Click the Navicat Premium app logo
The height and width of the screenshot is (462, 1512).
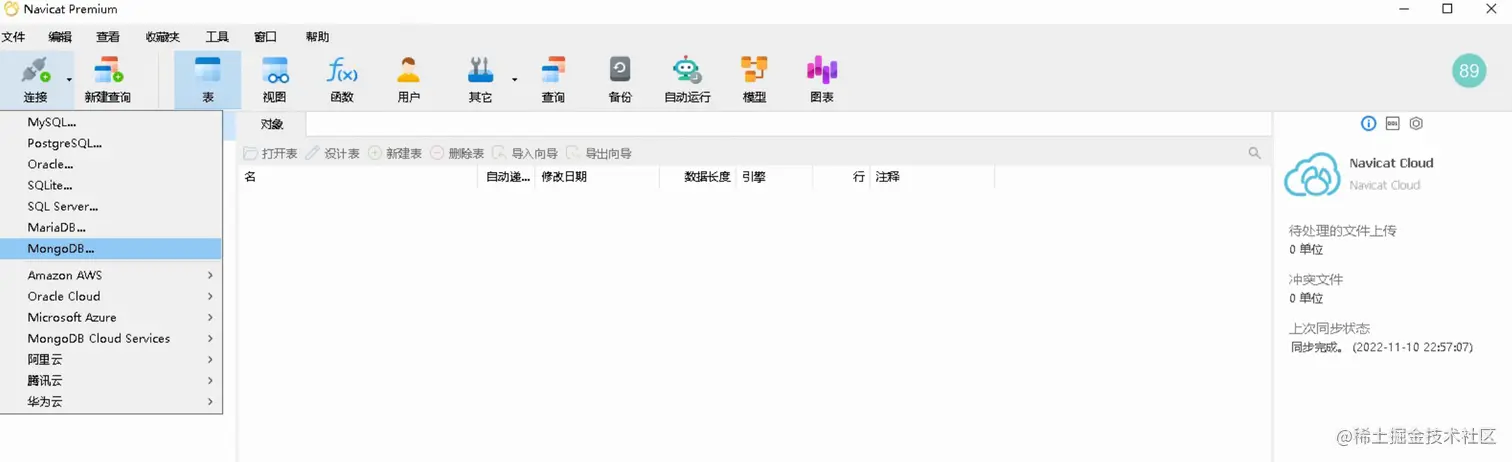click(11, 9)
